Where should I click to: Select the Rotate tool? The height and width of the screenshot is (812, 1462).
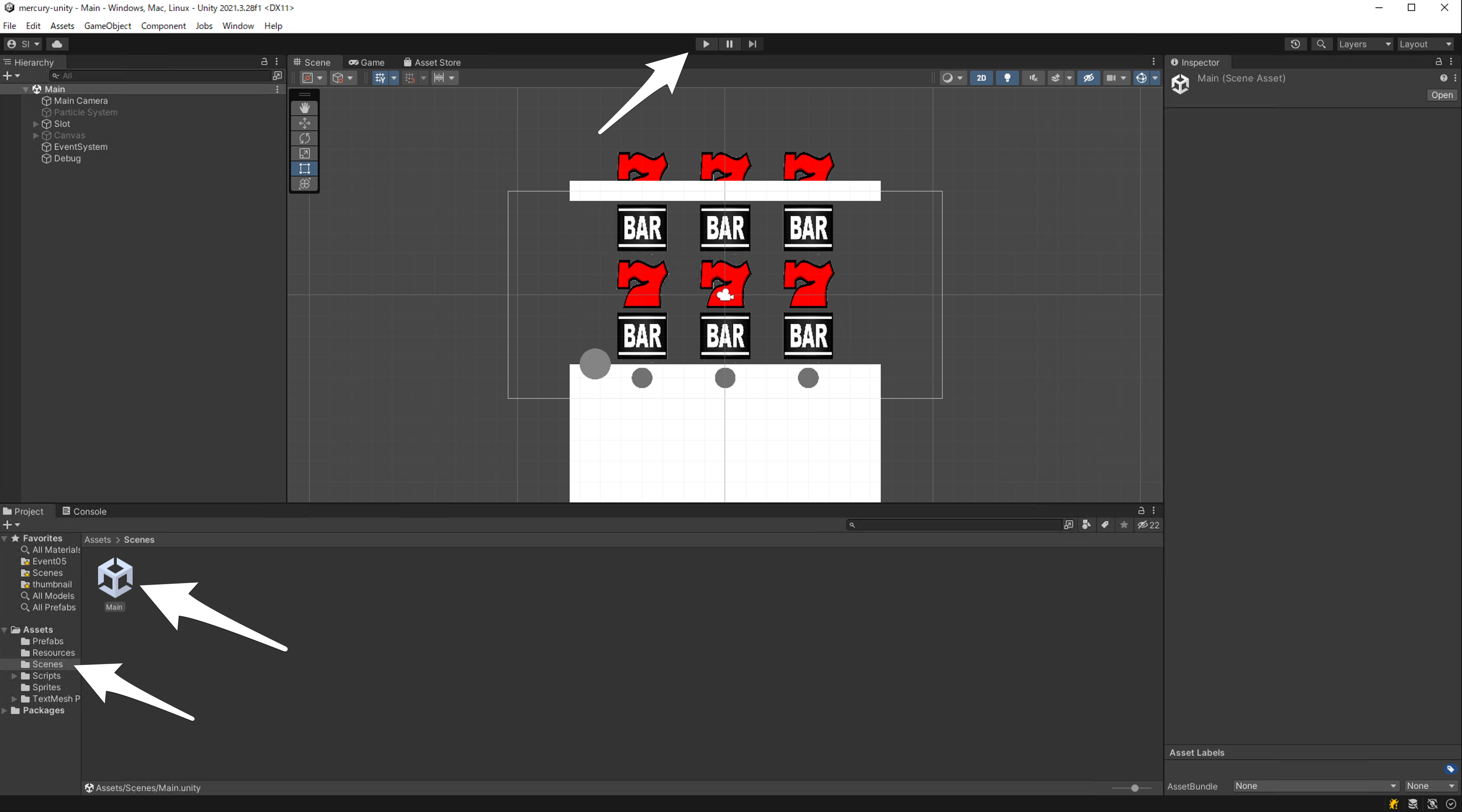pyautogui.click(x=304, y=139)
